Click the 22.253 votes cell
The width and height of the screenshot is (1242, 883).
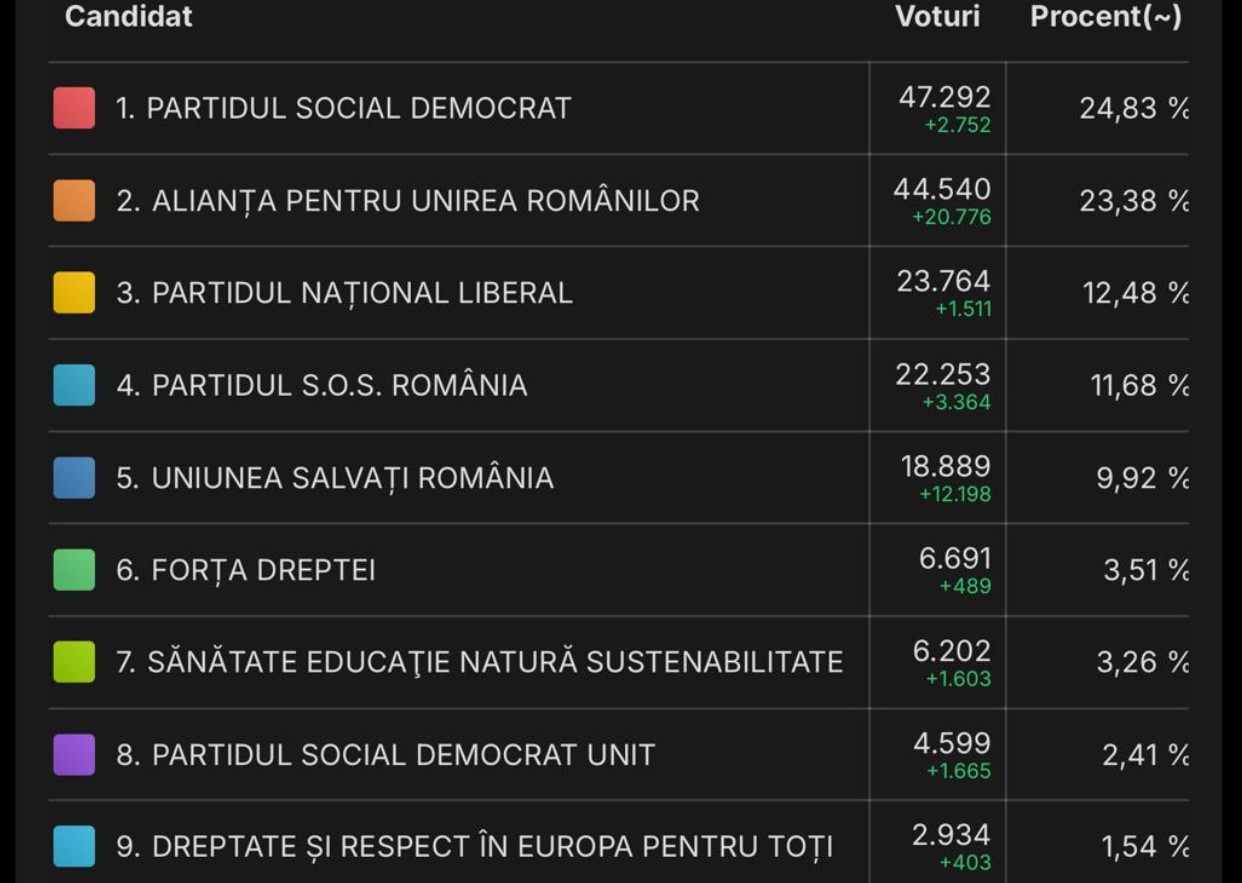pos(942,375)
